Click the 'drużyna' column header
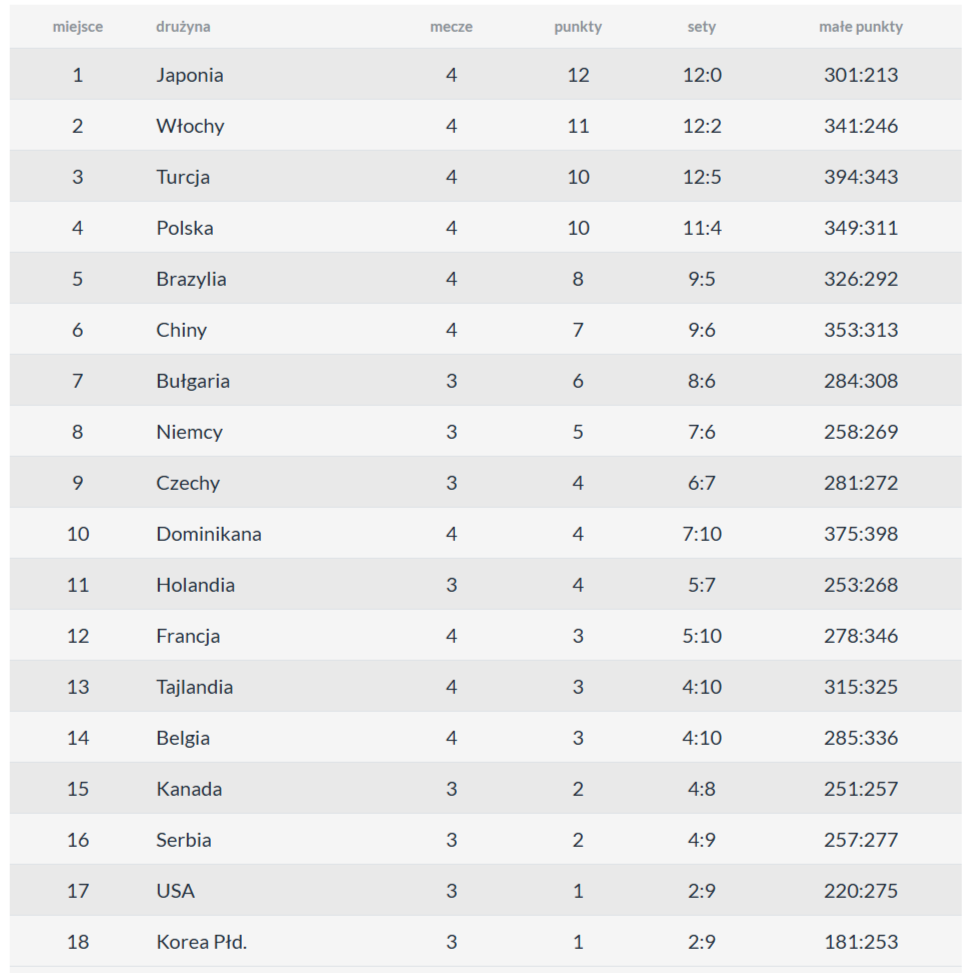Viewport: 973px width, 973px height. [183, 27]
